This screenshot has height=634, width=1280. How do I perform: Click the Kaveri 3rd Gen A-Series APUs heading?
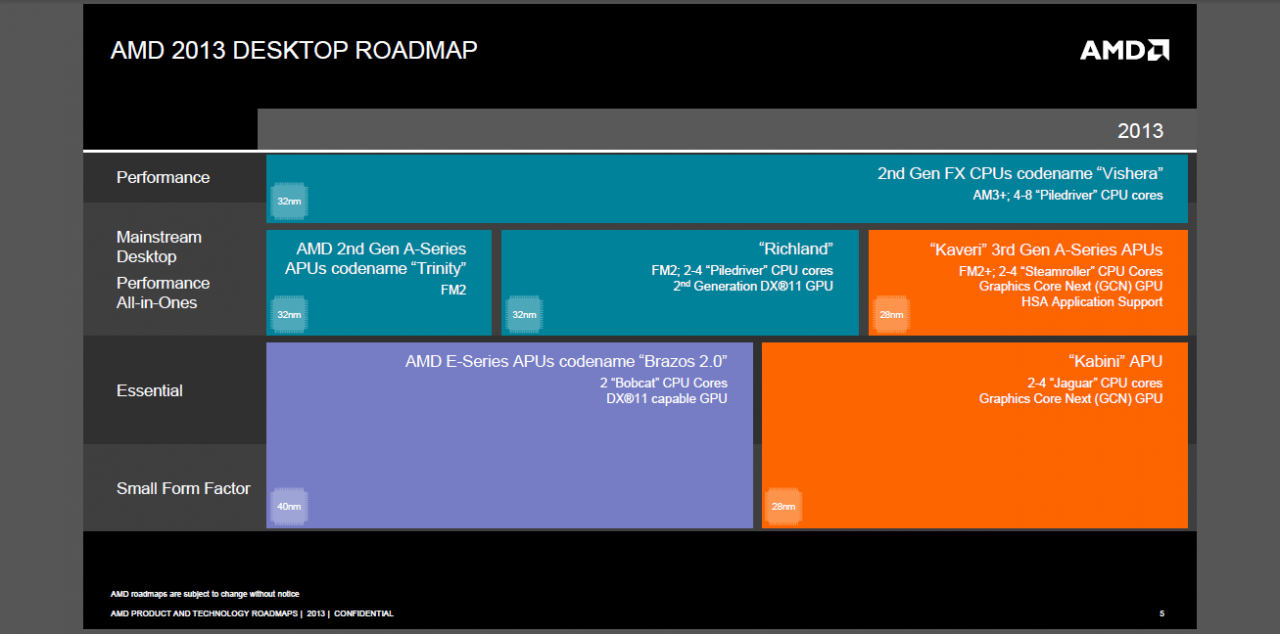[1046, 250]
